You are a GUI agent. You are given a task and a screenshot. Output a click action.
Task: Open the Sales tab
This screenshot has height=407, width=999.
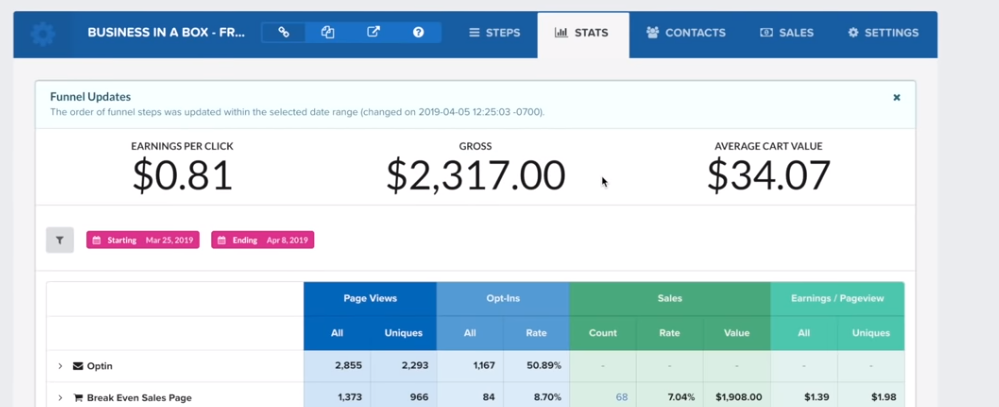pos(787,32)
